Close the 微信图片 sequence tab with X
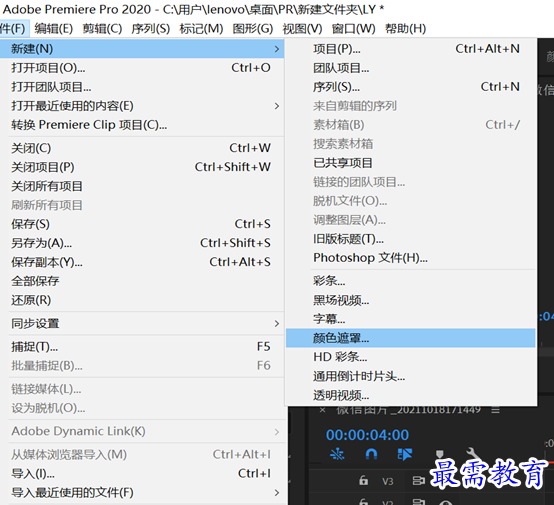This screenshot has width=554, height=505. 322,410
